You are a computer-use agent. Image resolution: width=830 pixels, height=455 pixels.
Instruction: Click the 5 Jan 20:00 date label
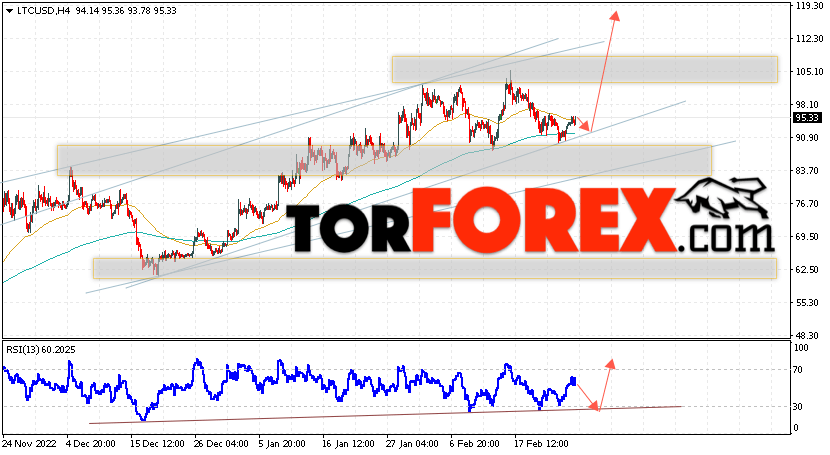tap(283, 443)
